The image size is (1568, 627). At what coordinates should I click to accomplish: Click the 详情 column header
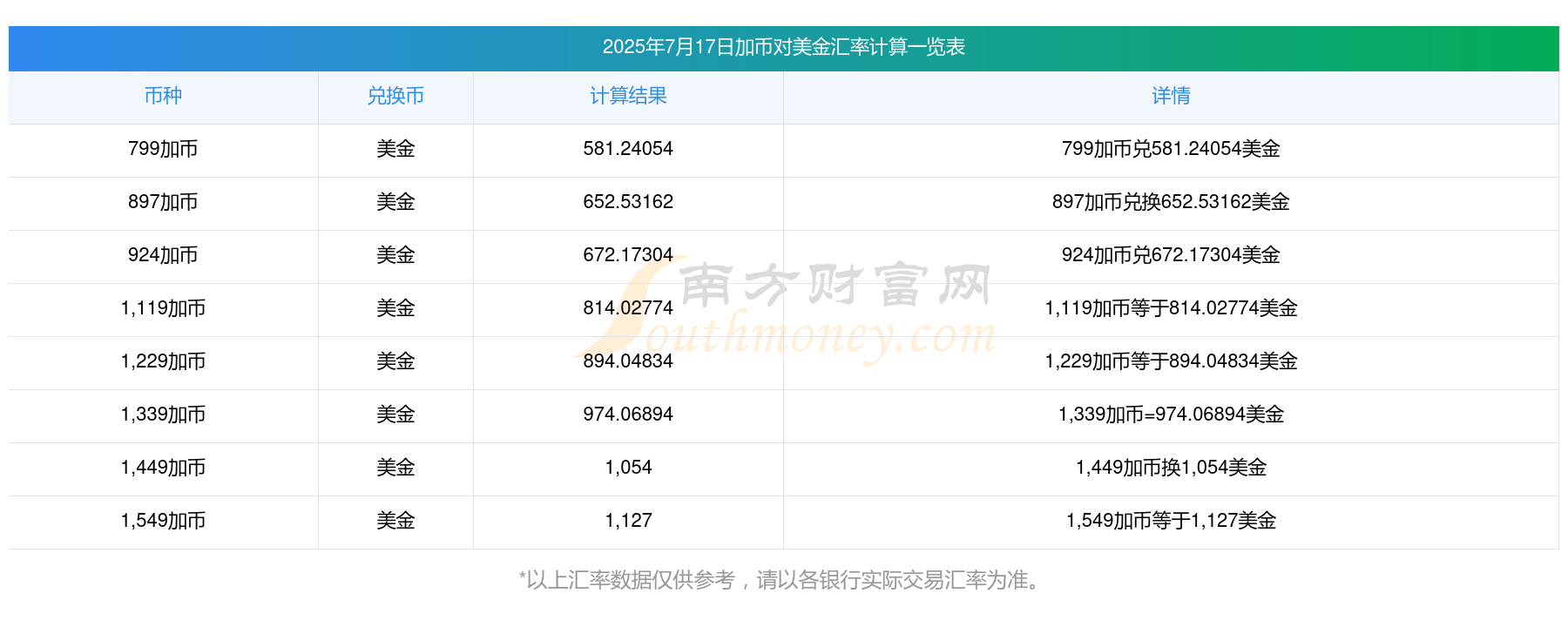pos(1171,96)
